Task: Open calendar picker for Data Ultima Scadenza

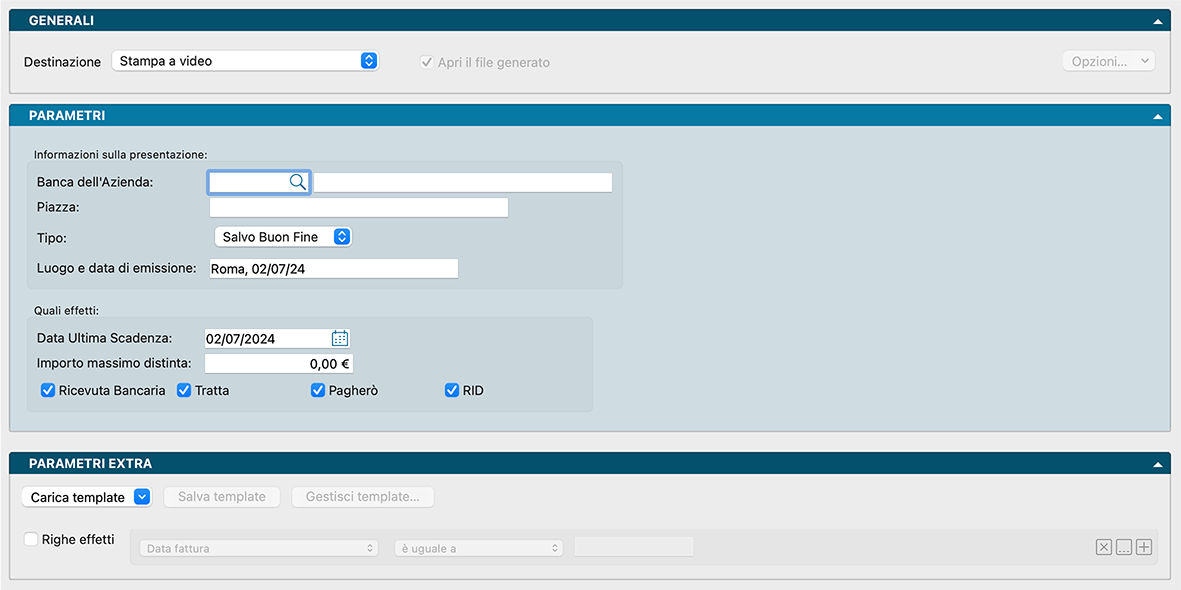Action: coord(340,338)
